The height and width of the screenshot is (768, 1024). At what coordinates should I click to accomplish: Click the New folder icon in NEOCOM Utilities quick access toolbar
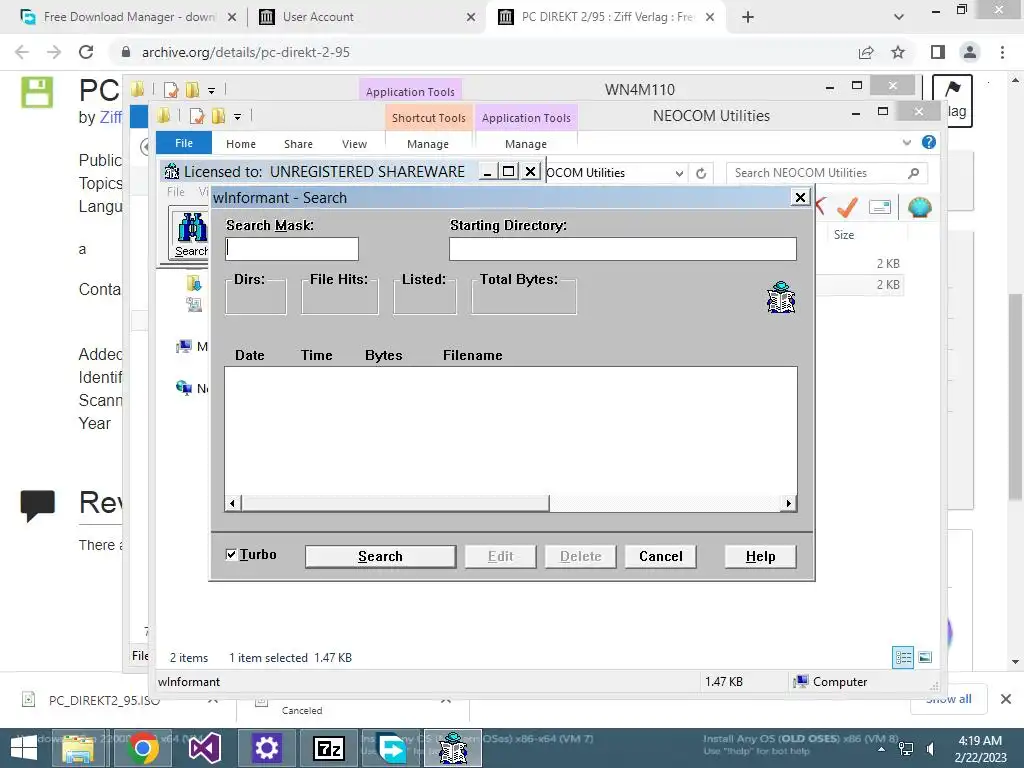(x=218, y=116)
